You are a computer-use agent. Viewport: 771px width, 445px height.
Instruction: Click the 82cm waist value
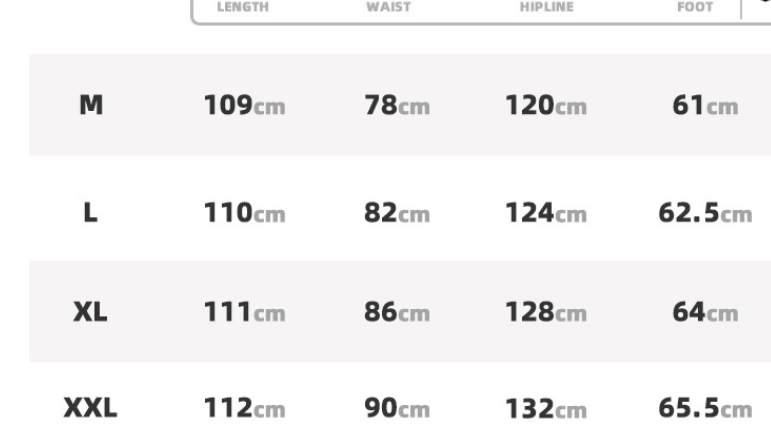397,213
